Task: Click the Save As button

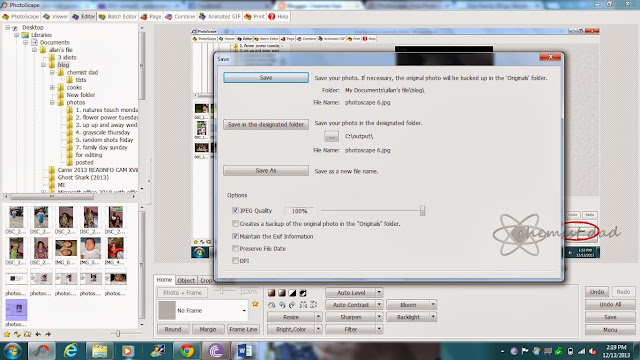Action: click(266, 171)
